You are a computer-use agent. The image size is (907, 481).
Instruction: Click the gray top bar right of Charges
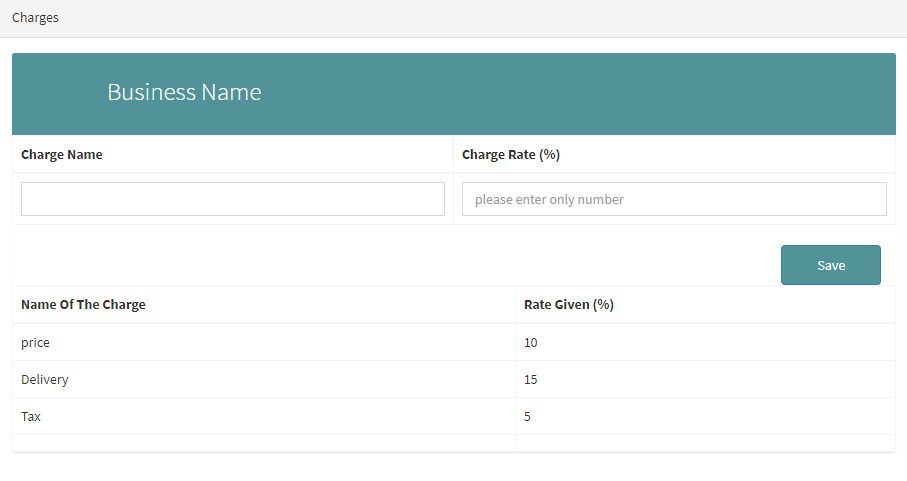480,18
